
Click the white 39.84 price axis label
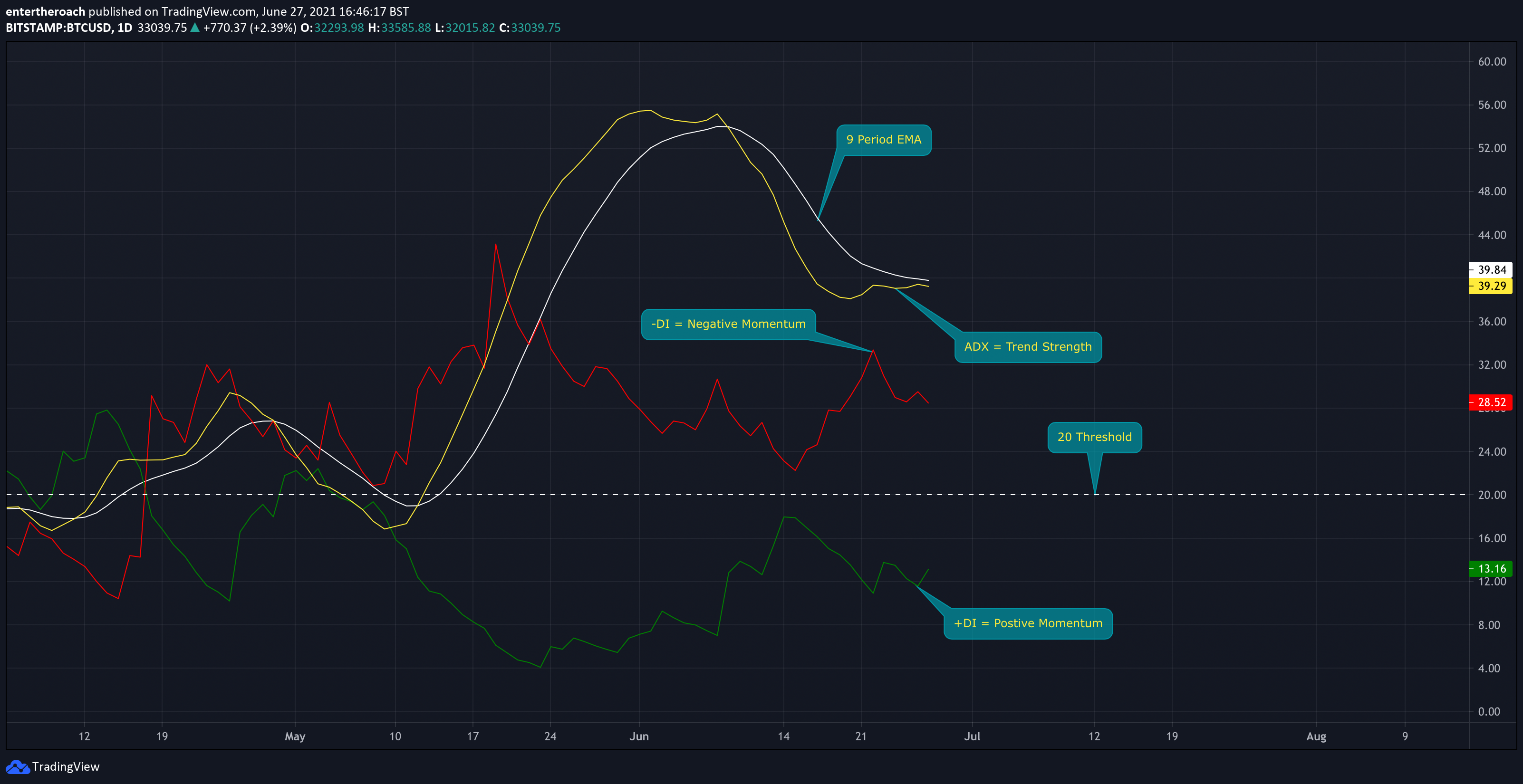1491,269
